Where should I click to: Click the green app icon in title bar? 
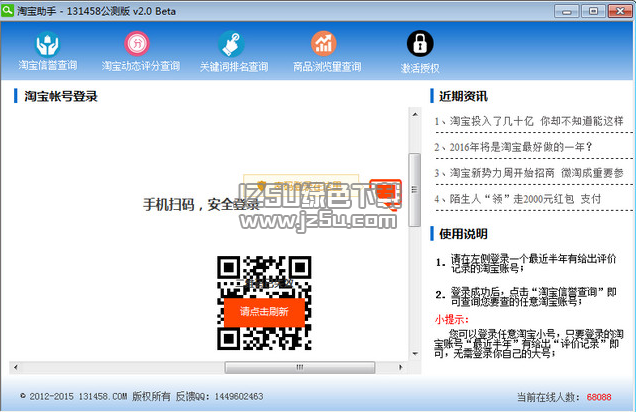[7, 10]
